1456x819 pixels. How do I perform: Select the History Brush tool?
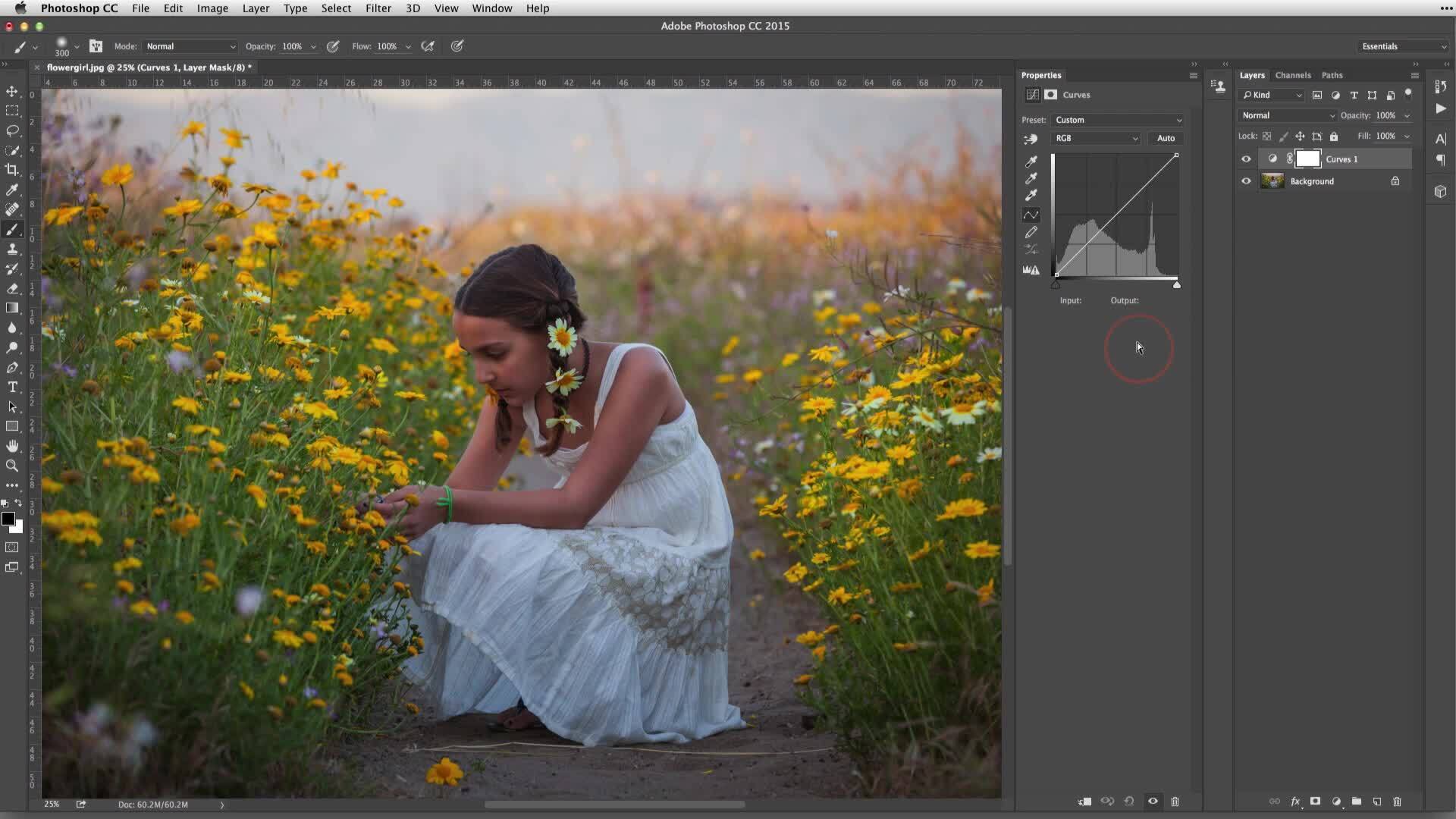pos(12,268)
